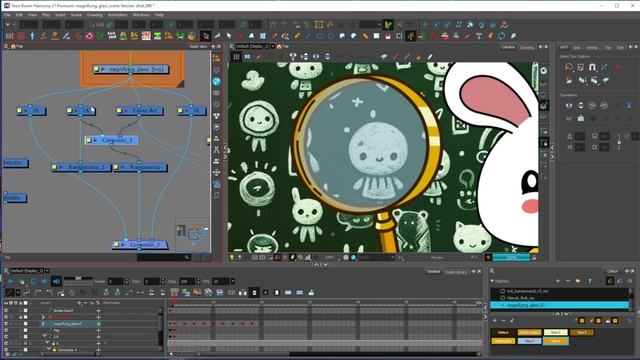Click the Frame number input field
Image resolution: width=640 pixels, height=360 pixels.
pyautogui.click(x=115, y=281)
